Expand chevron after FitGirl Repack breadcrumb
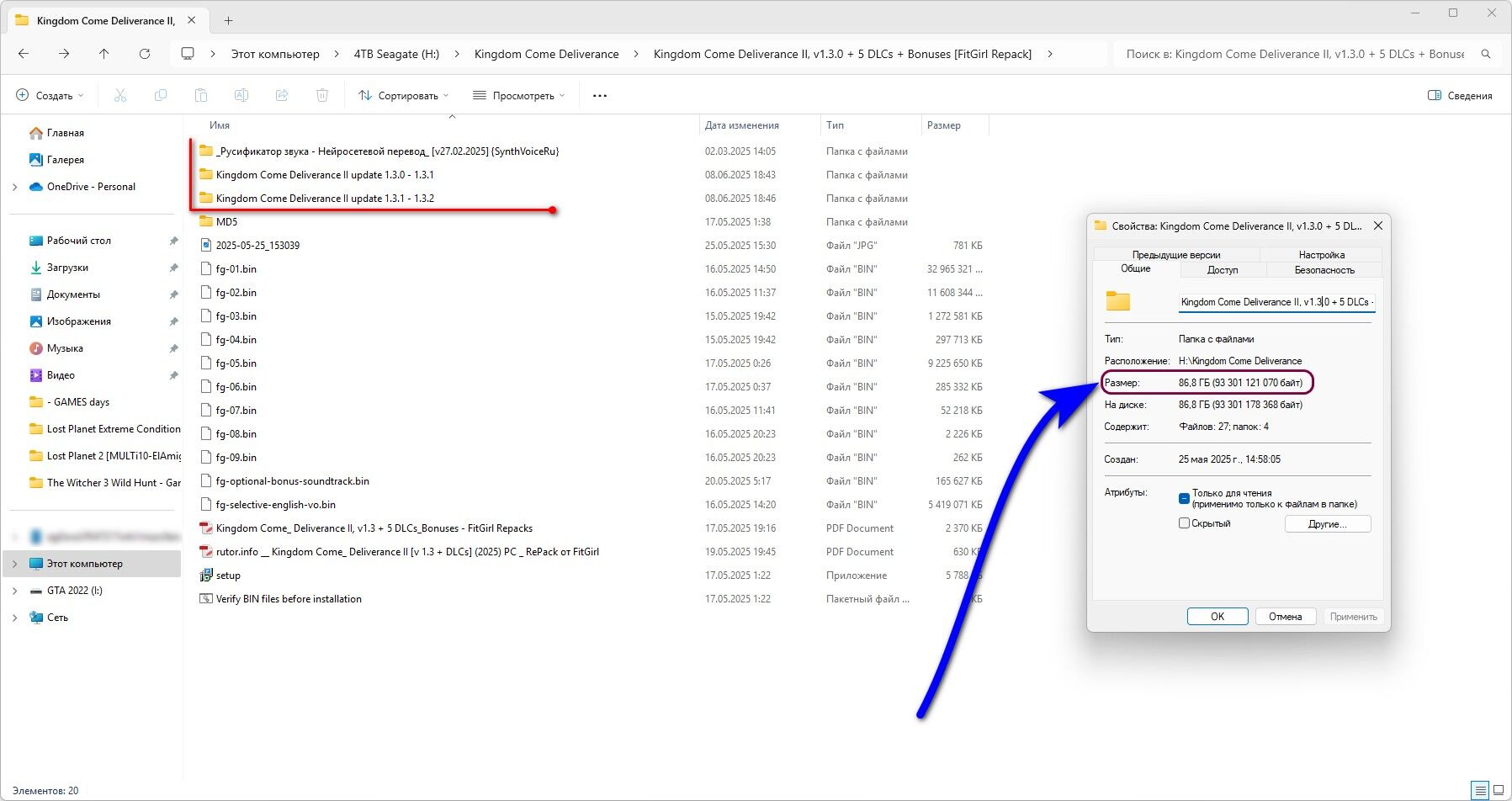This screenshot has height=801, width=1512. pyautogui.click(x=1049, y=54)
